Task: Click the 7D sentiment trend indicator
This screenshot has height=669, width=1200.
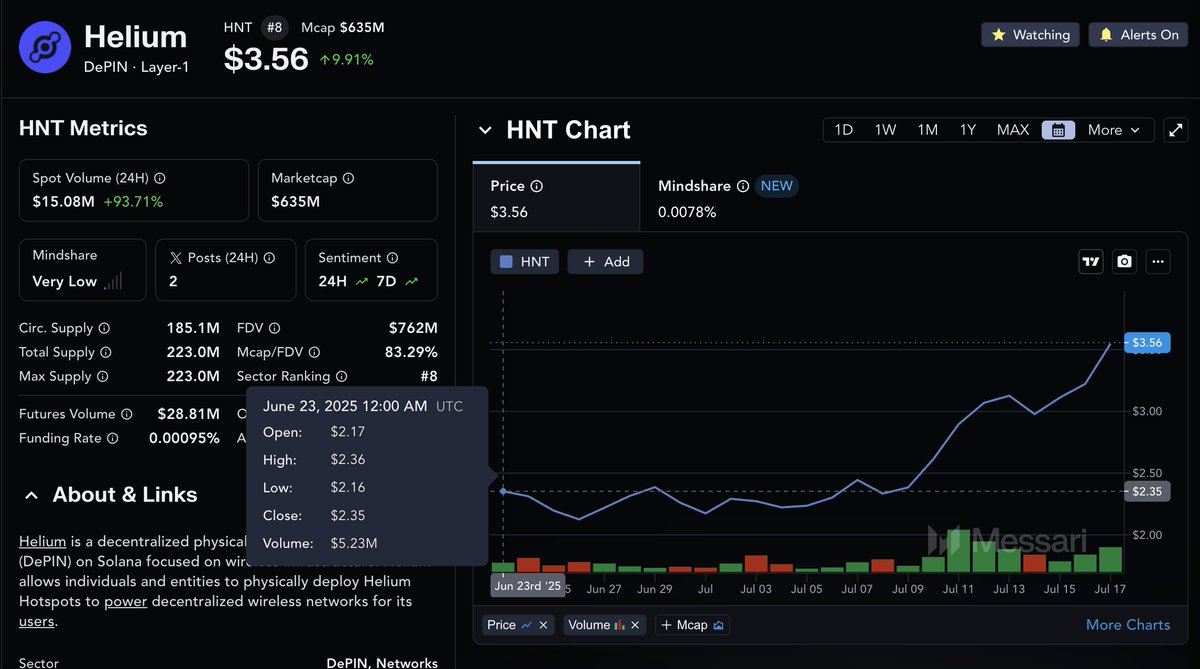Action: (397, 281)
